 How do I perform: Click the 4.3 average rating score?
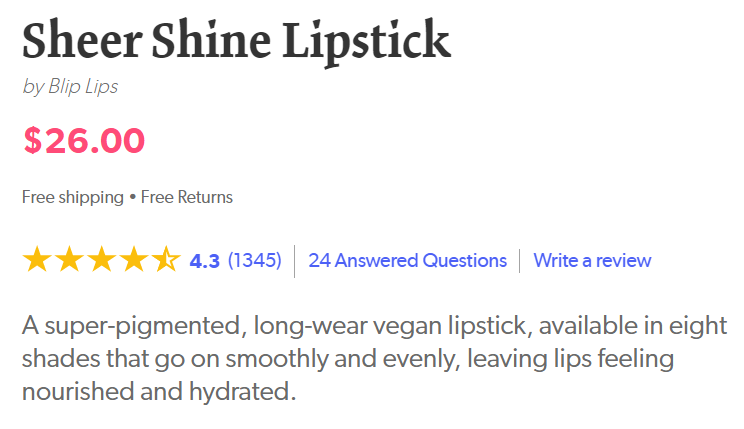(x=204, y=261)
